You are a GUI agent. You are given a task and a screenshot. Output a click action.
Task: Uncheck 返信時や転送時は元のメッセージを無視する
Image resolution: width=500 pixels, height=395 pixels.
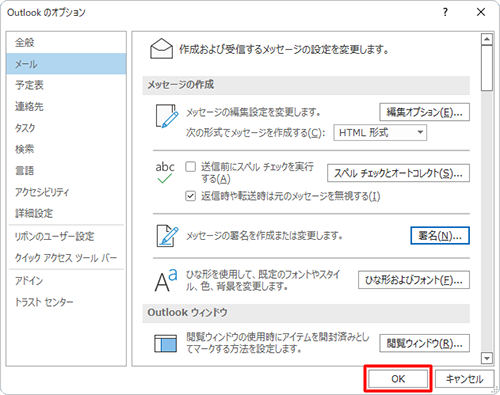pos(190,196)
